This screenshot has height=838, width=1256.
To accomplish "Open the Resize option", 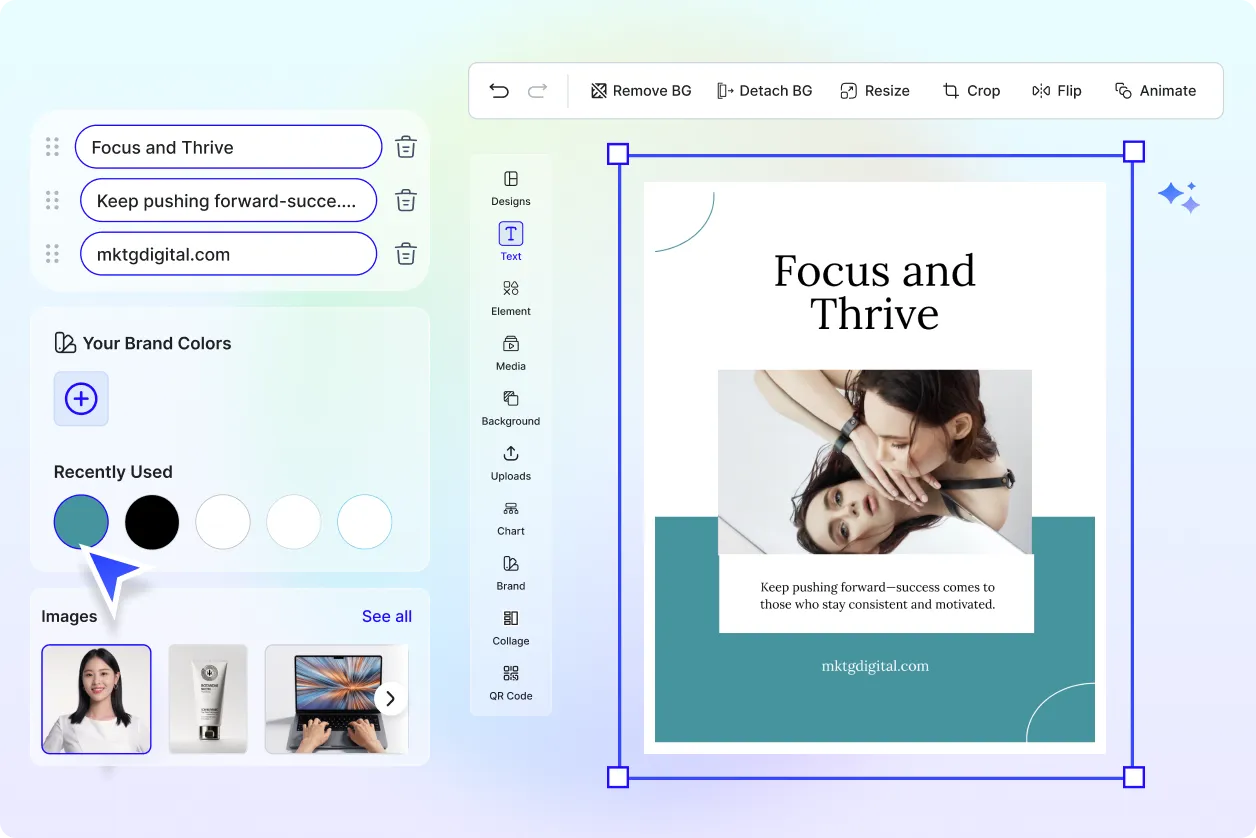I will 874,91.
